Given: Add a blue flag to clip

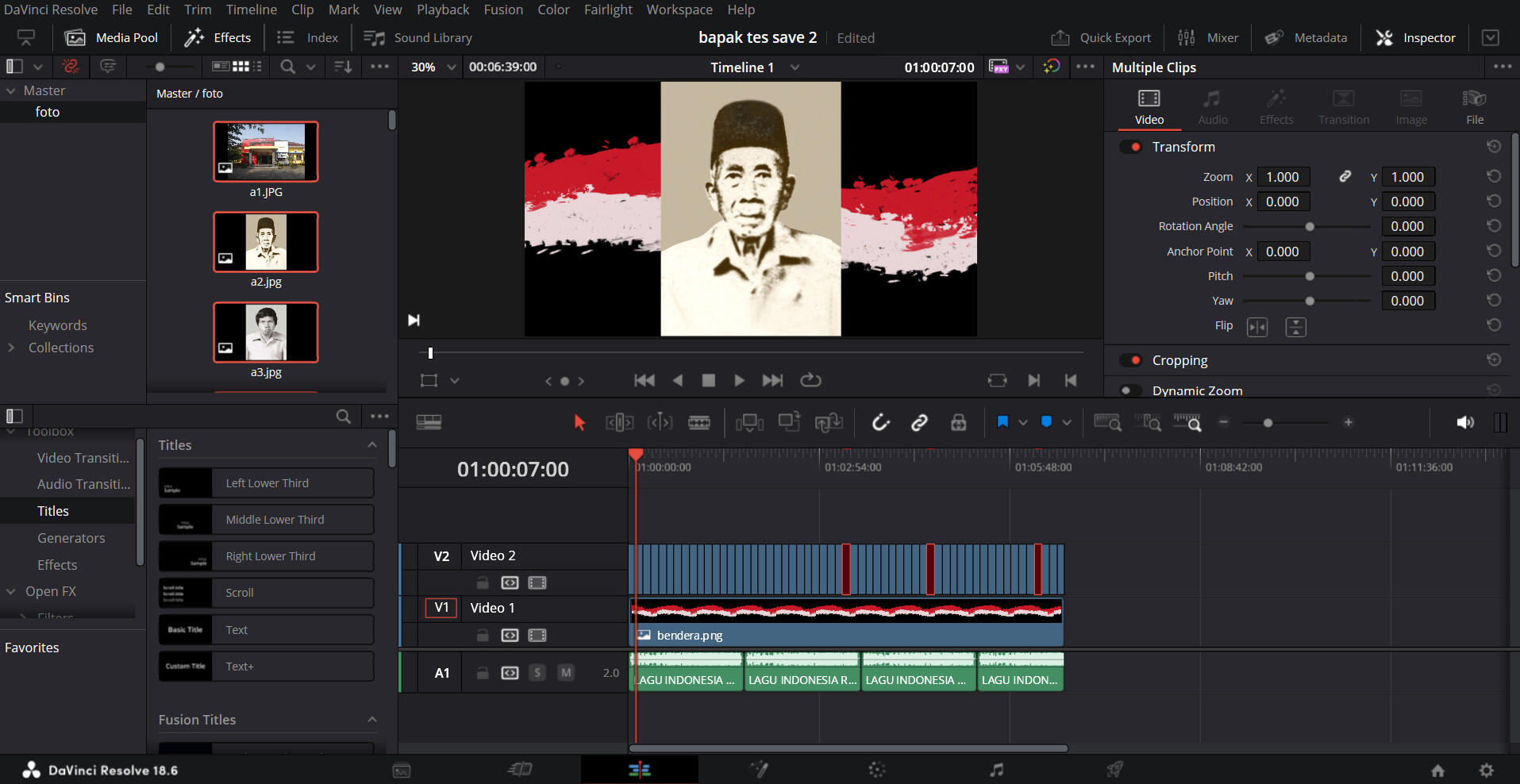Looking at the screenshot, I should point(1002,422).
